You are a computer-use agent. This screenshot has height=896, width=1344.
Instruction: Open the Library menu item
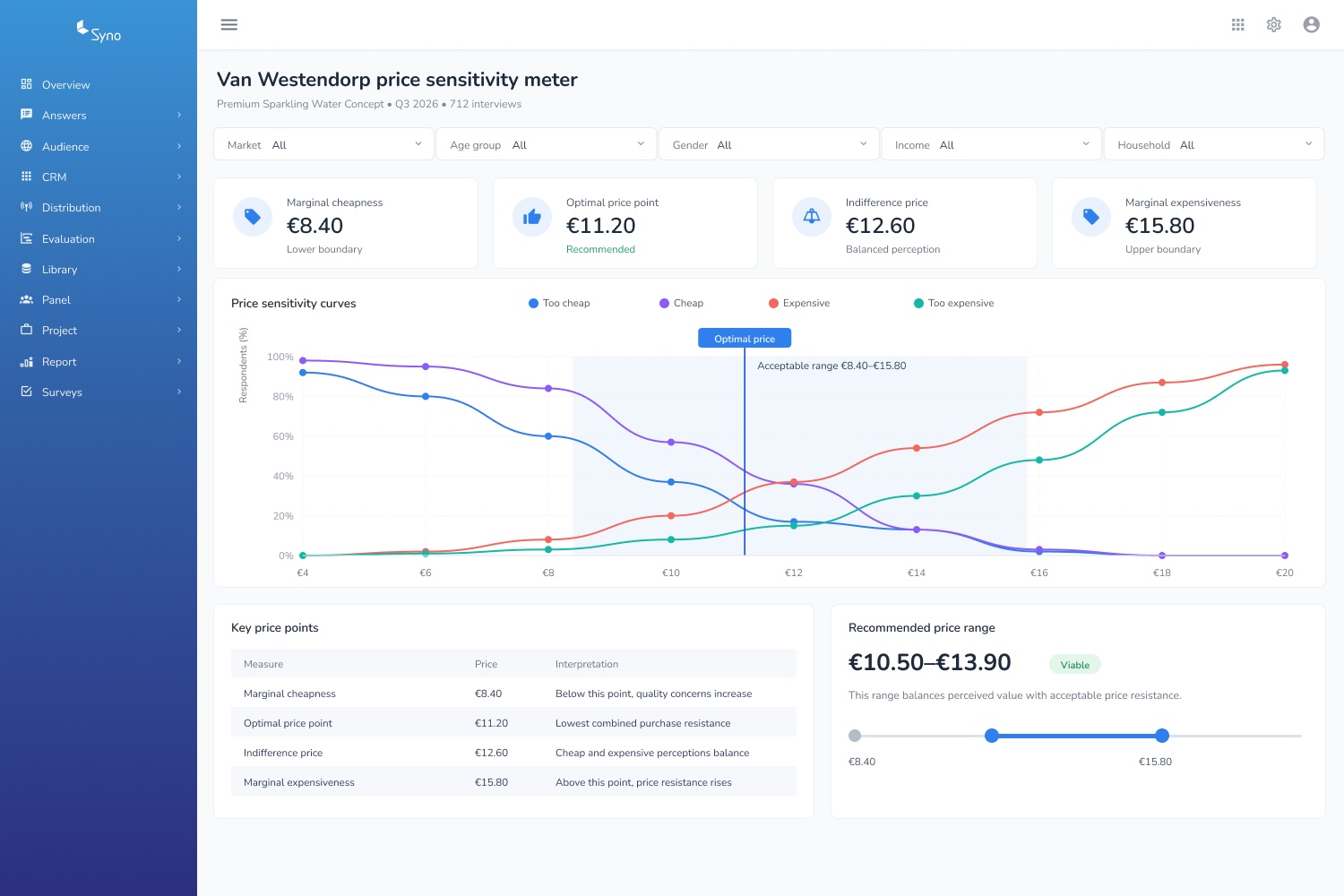point(99,269)
